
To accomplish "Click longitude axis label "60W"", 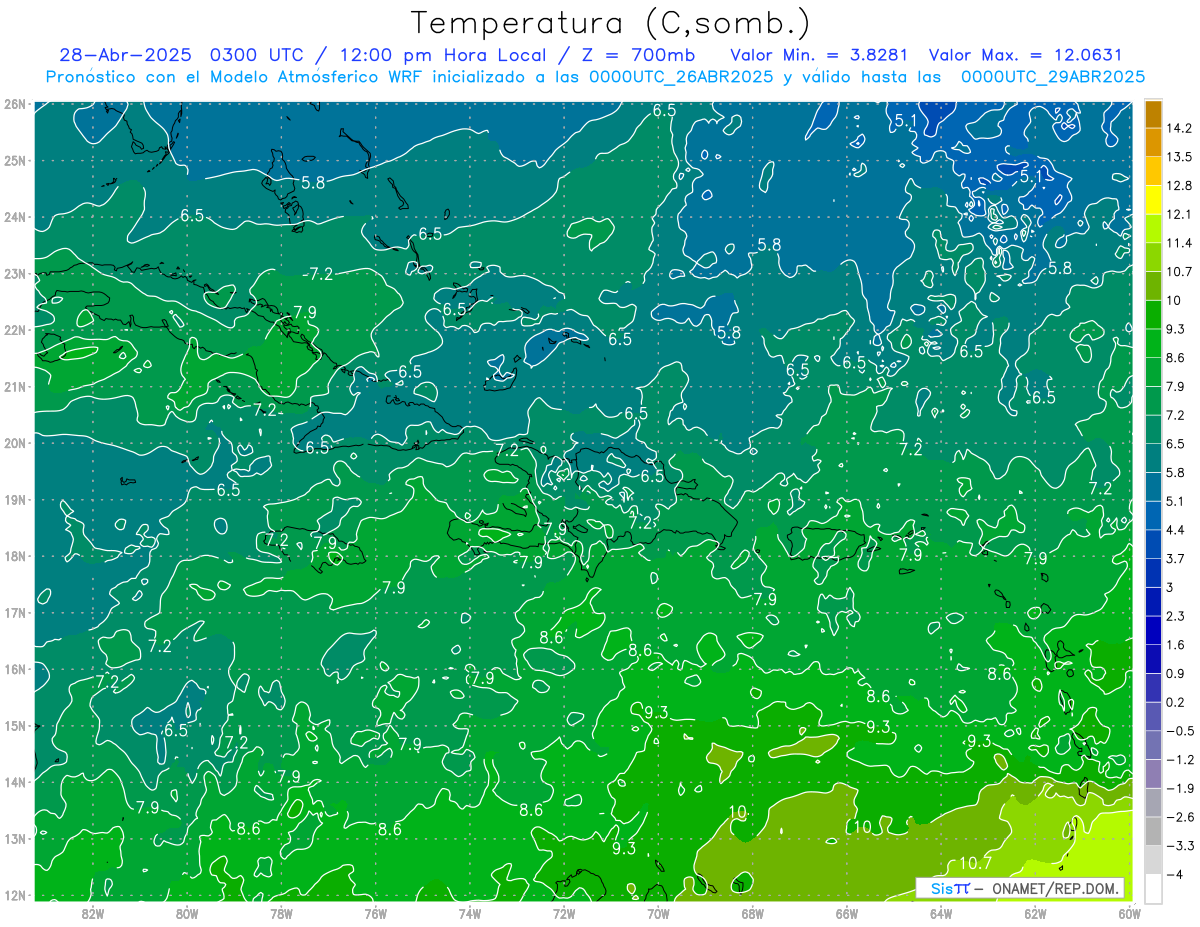I will [x=1128, y=912].
